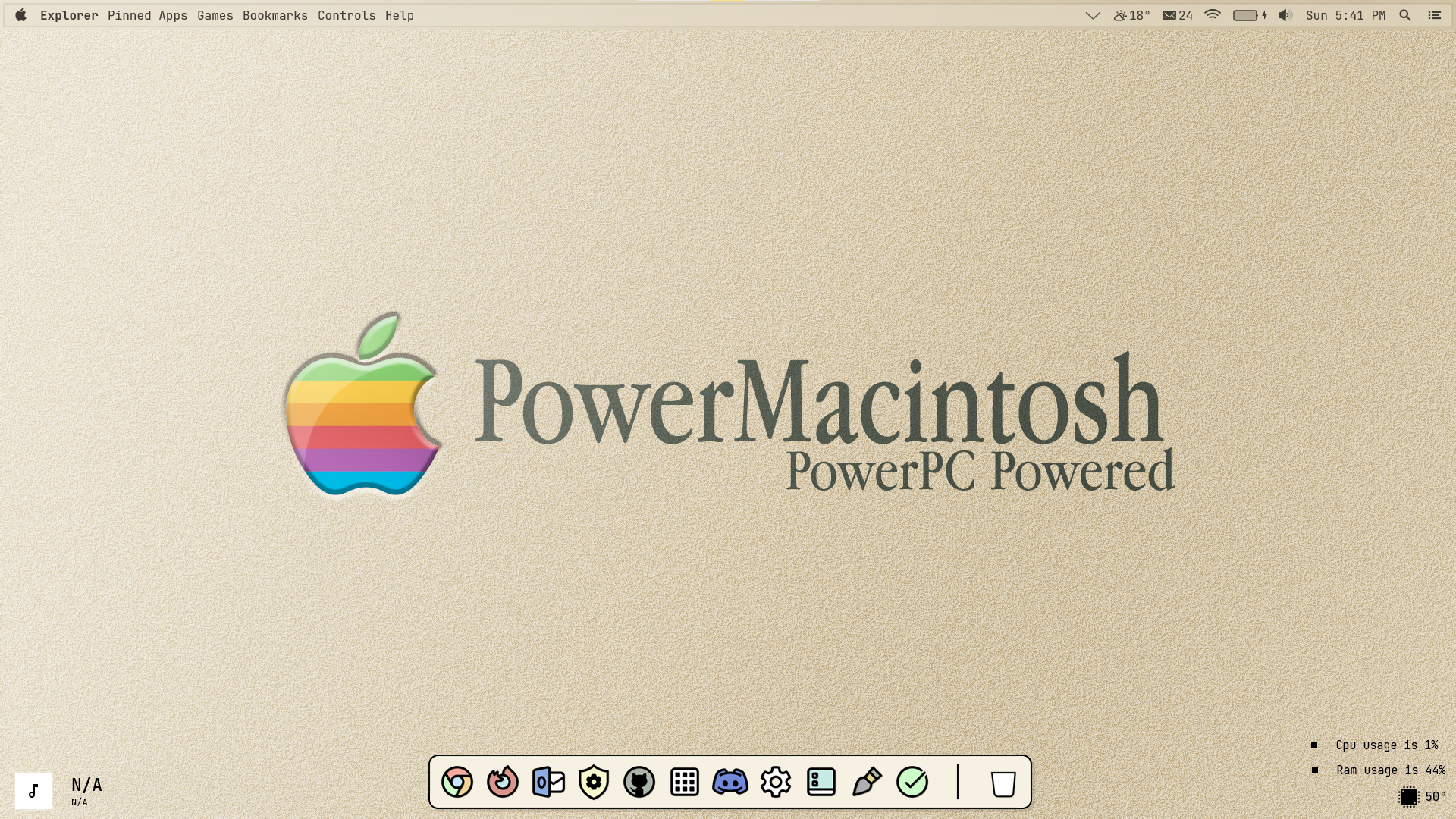Open the mail notifications showing 24
The height and width of the screenshot is (819, 1456).
[1178, 15]
